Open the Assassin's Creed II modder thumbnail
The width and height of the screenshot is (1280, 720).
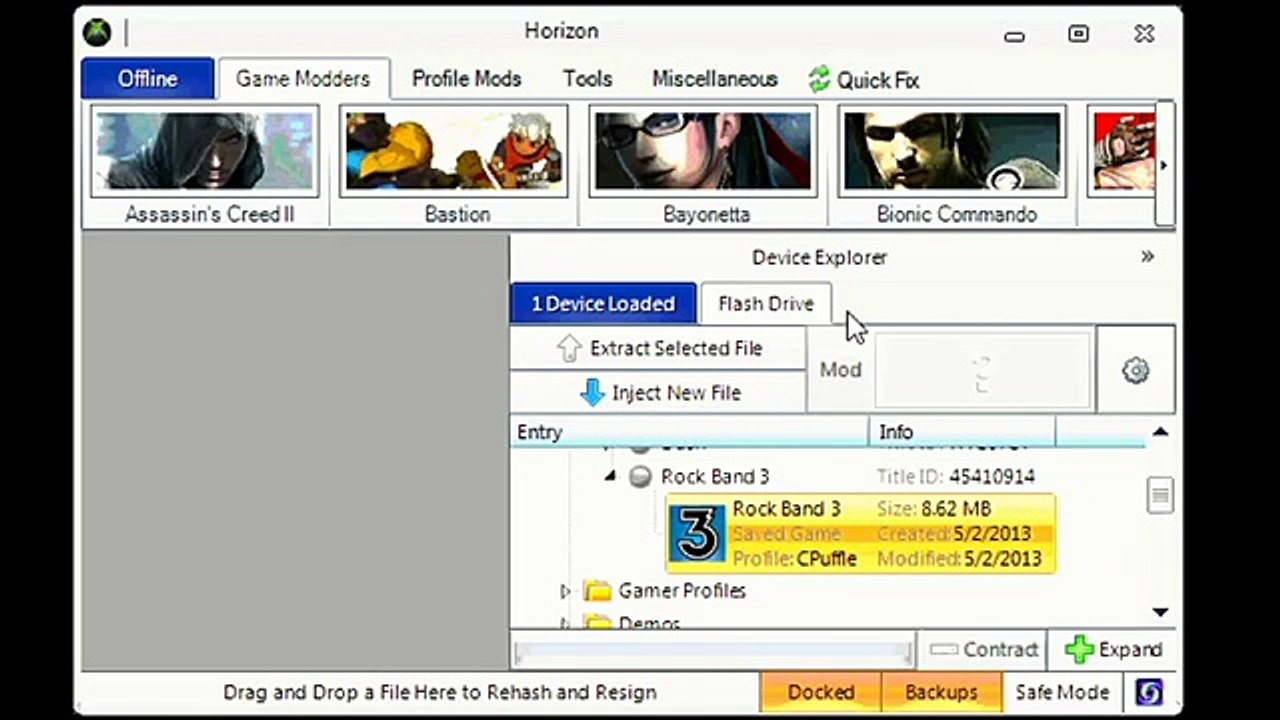coord(205,153)
